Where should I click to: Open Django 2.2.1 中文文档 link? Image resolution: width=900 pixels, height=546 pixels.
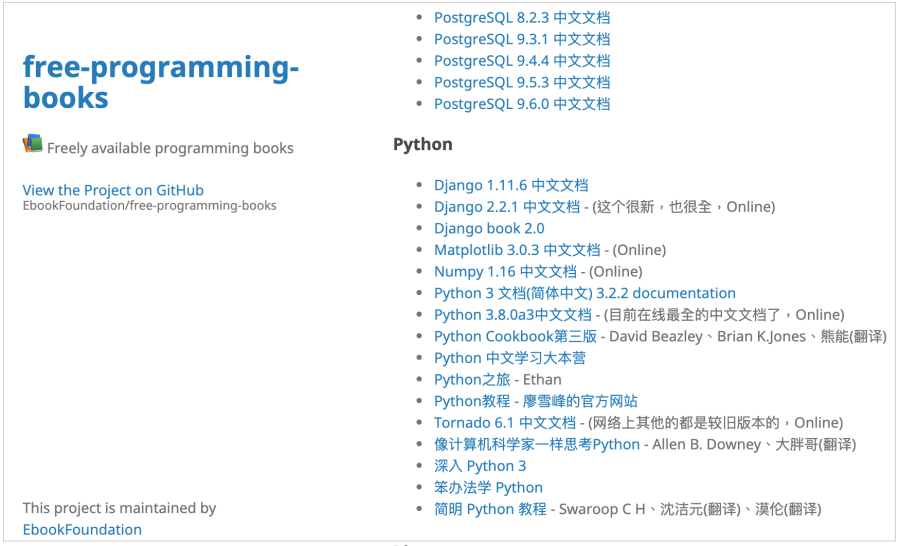coord(507,207)
